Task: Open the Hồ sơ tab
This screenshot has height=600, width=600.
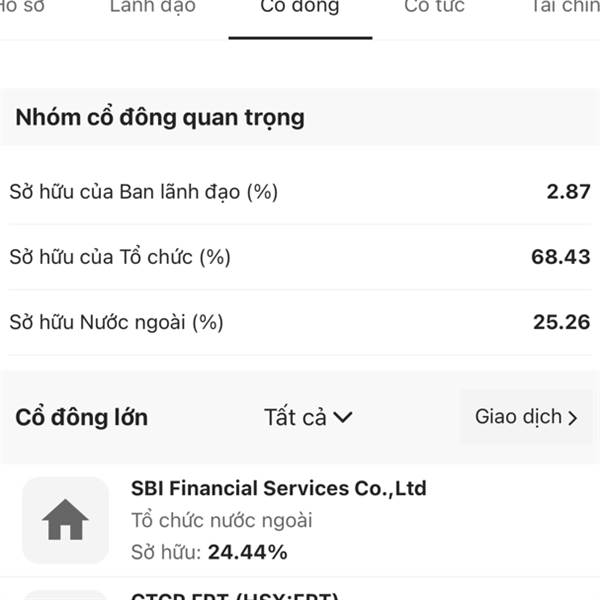Action: 22,6
